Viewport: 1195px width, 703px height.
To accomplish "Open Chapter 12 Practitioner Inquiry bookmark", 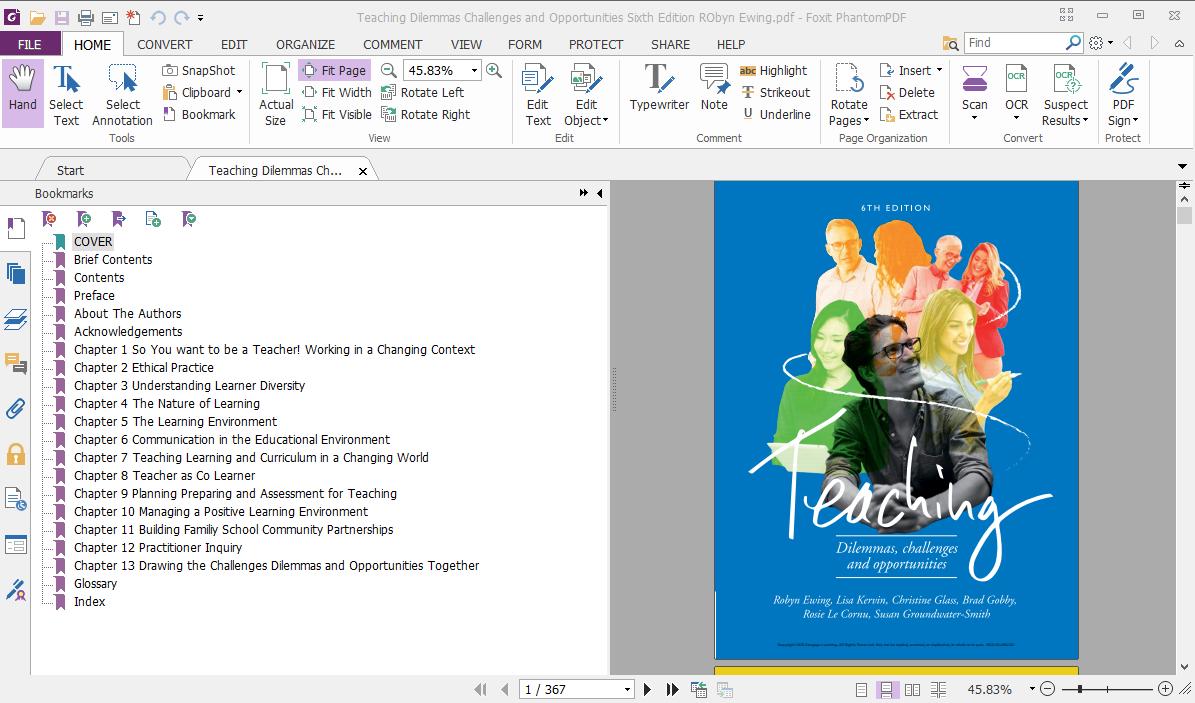I will 158,547.
